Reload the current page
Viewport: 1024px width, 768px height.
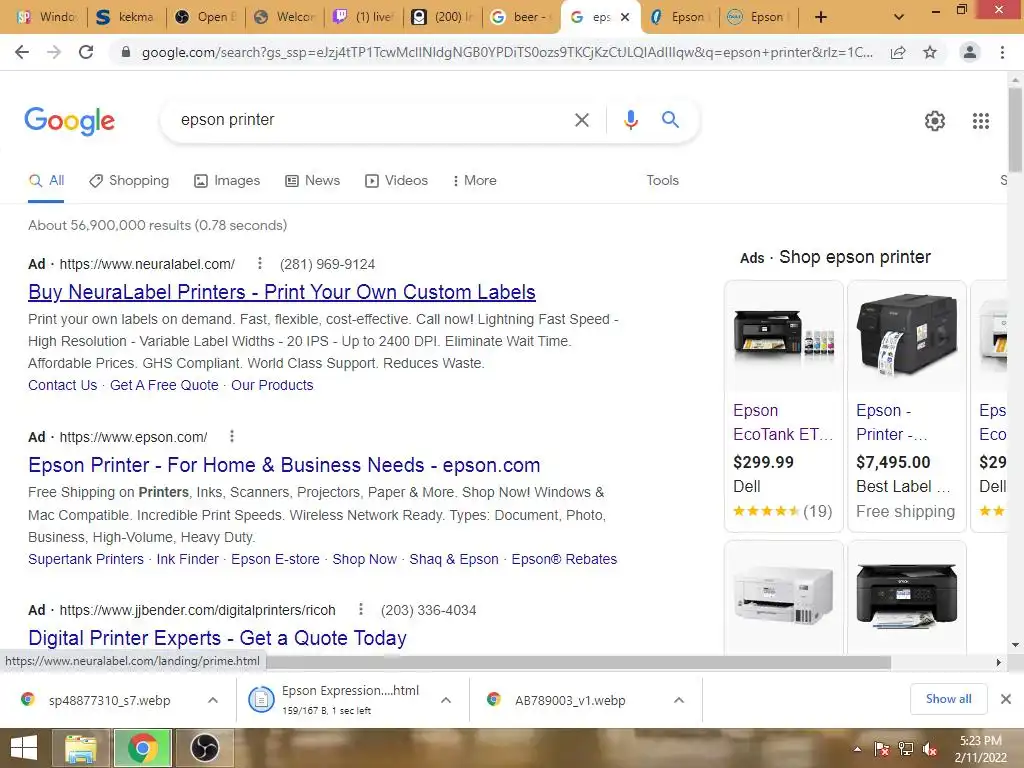[x=86, y=52]
